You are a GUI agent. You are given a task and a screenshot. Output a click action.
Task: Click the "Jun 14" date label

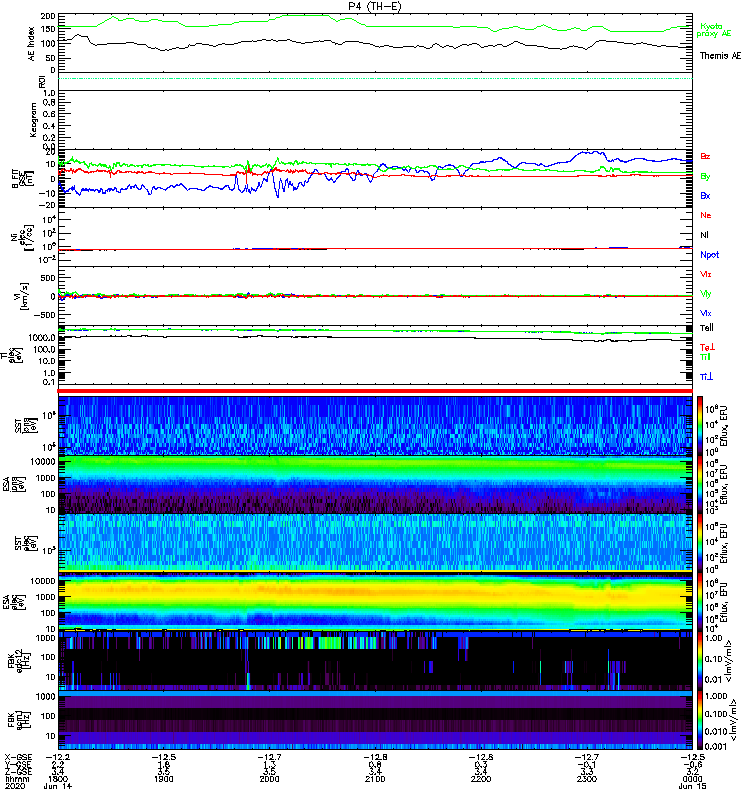click(58, 786)
